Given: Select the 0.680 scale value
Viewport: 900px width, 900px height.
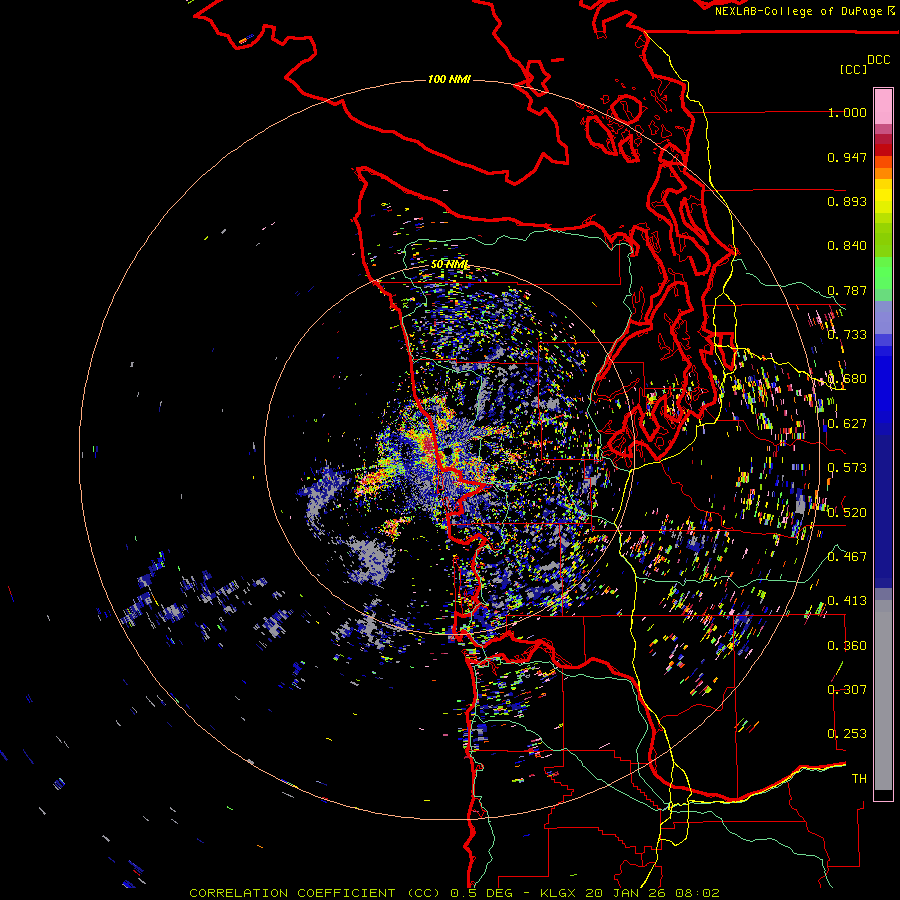Looking at the screenshot, I should [x=847, y=379].
